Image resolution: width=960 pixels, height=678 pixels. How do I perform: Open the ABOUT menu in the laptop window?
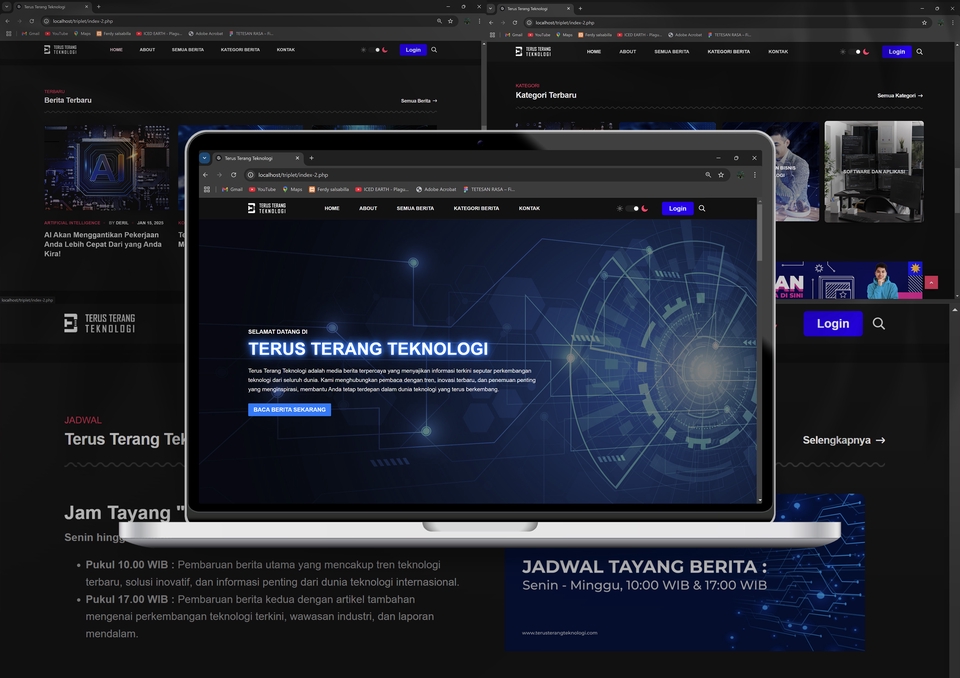368,208
